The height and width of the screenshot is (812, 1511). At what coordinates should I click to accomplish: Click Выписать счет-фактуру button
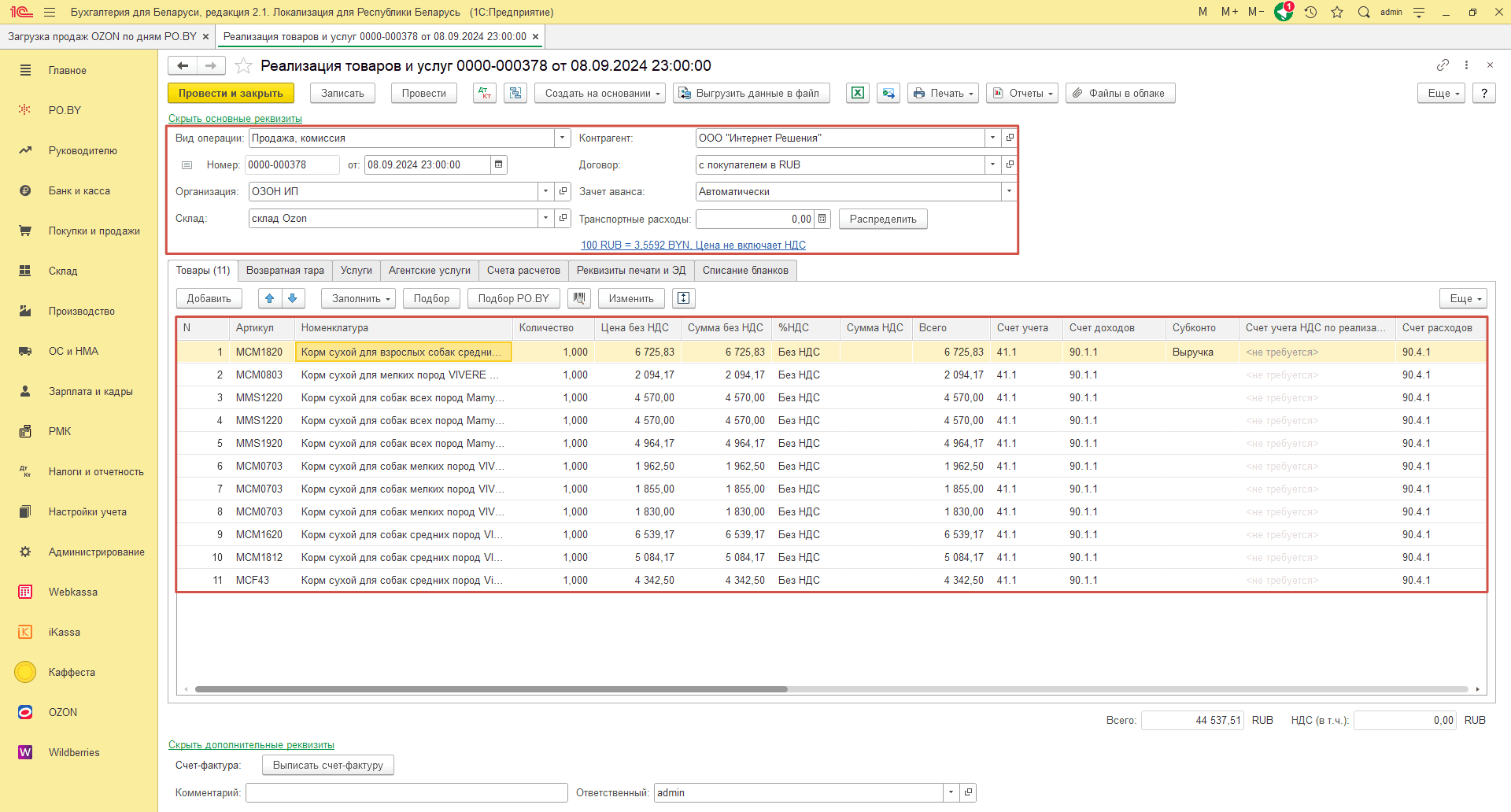328,765
